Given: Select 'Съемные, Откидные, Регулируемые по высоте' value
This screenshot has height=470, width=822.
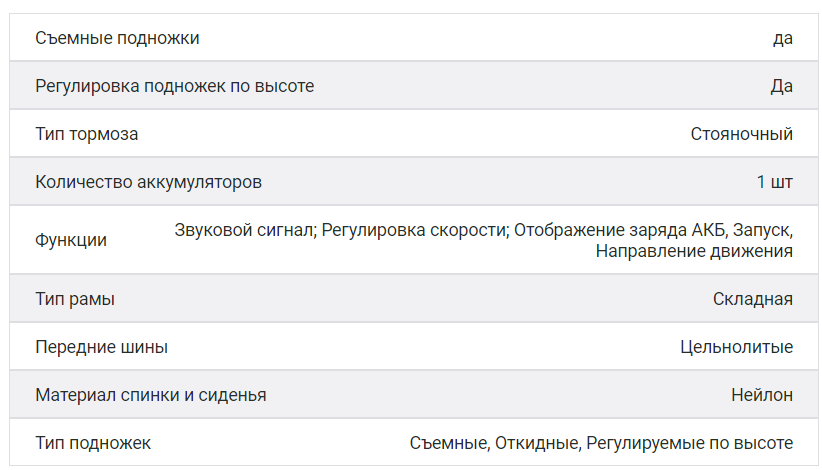Looking at the screenshot, I should (601, 443).
